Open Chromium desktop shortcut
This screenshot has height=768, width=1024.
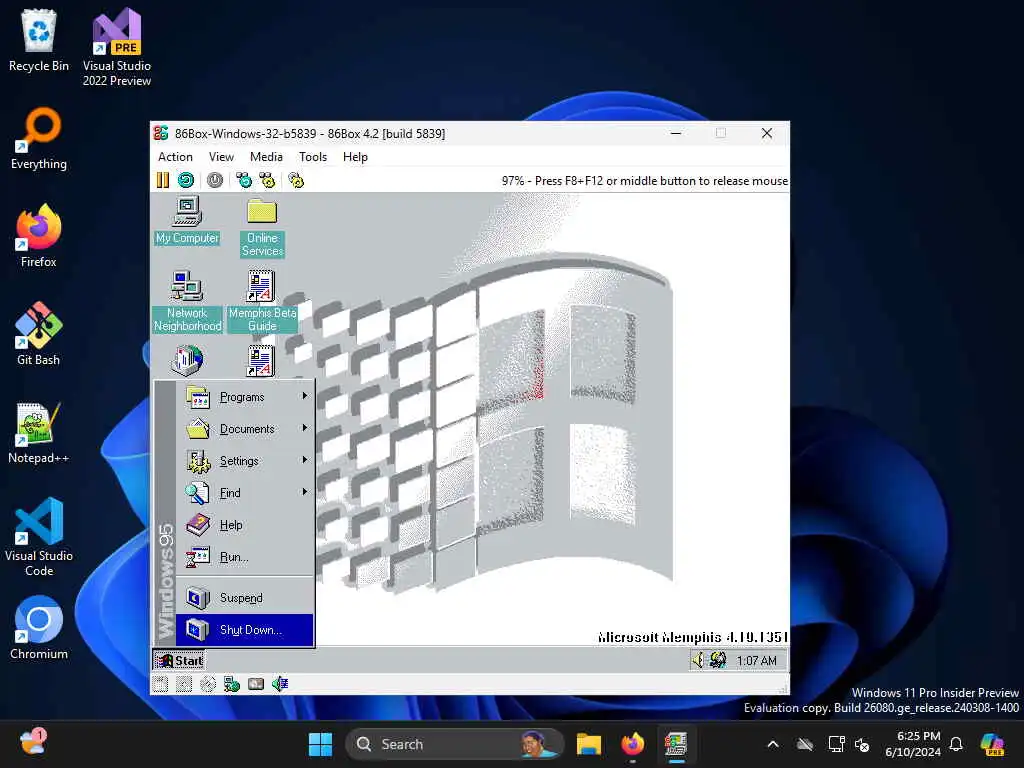pyautogui.click(x=39, y=628)
